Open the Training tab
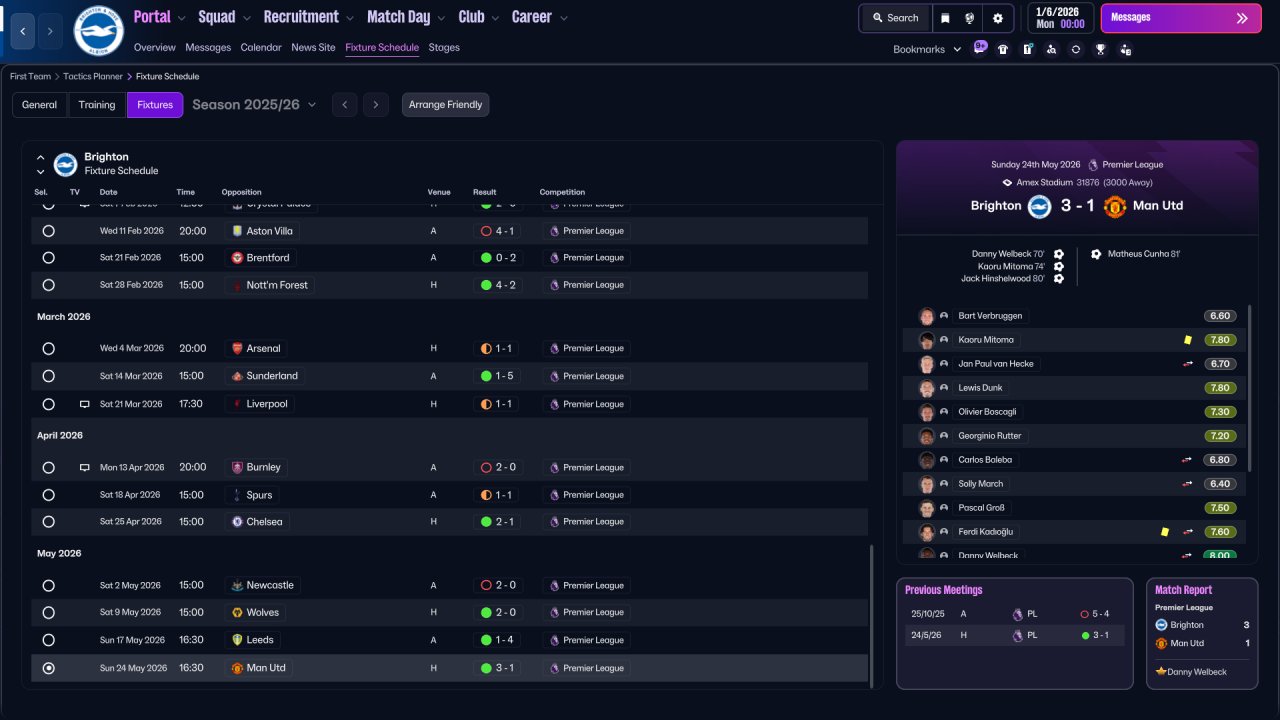 (97, 105)
